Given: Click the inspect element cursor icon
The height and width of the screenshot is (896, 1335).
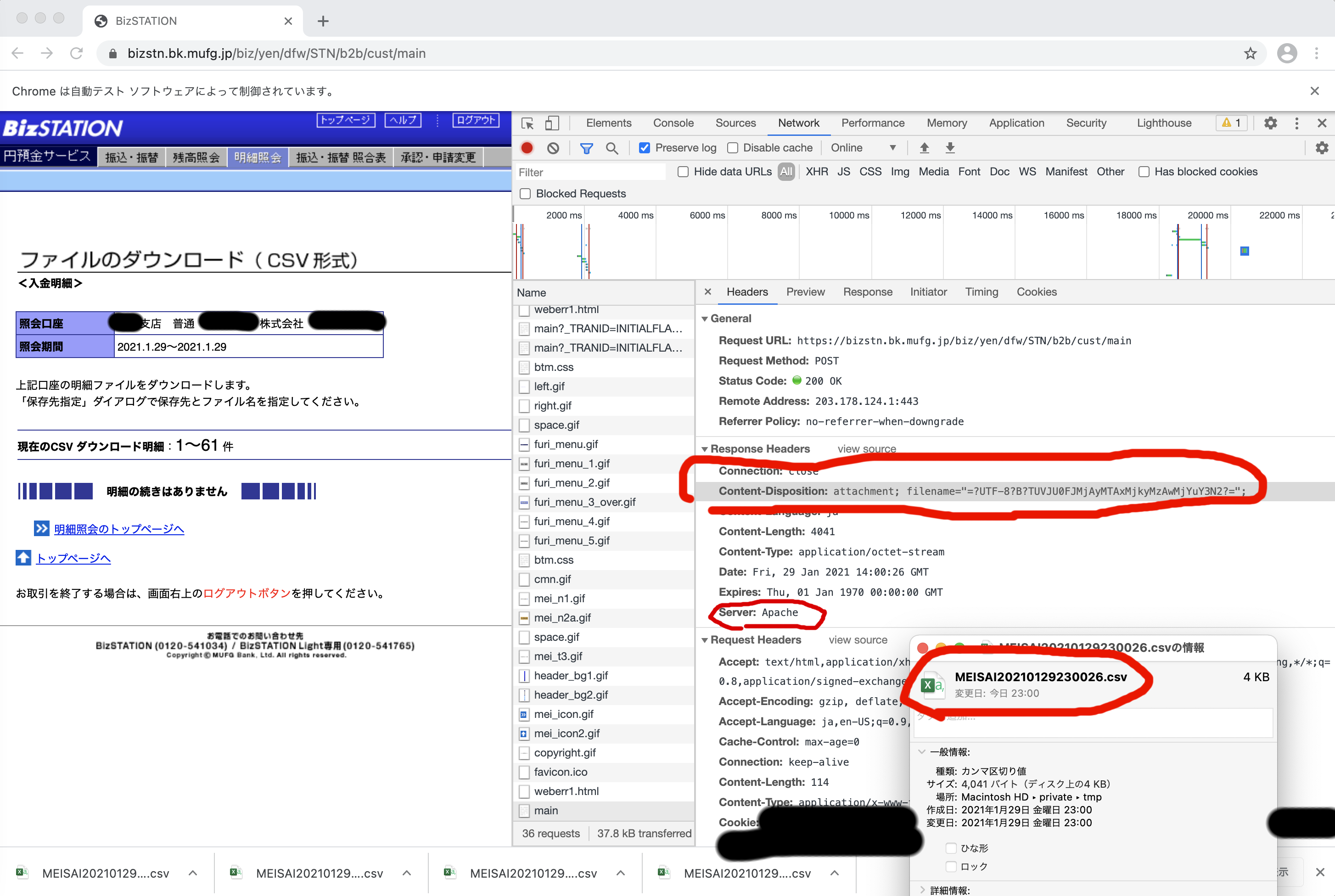Looking at the screenshot, I should coord(527,123).
